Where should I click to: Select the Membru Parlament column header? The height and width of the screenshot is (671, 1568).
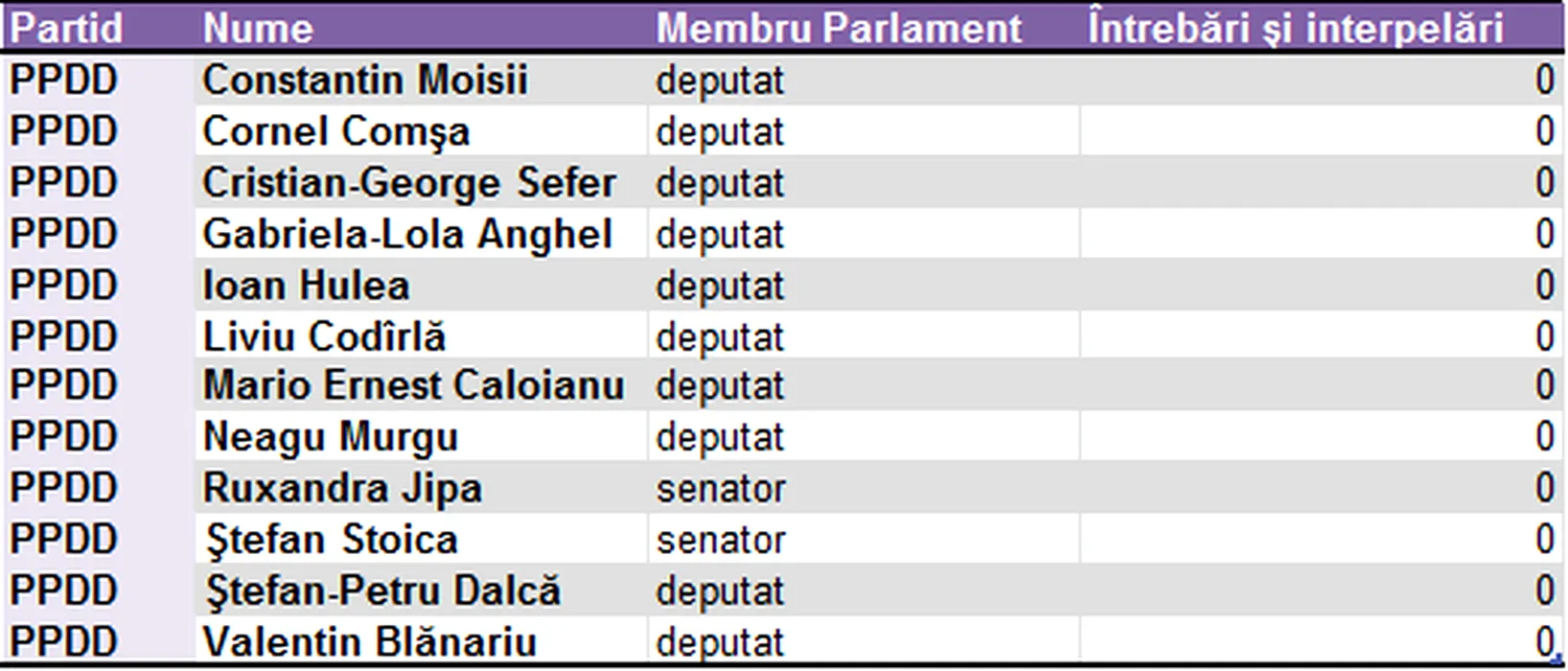[x=839, y=28]
